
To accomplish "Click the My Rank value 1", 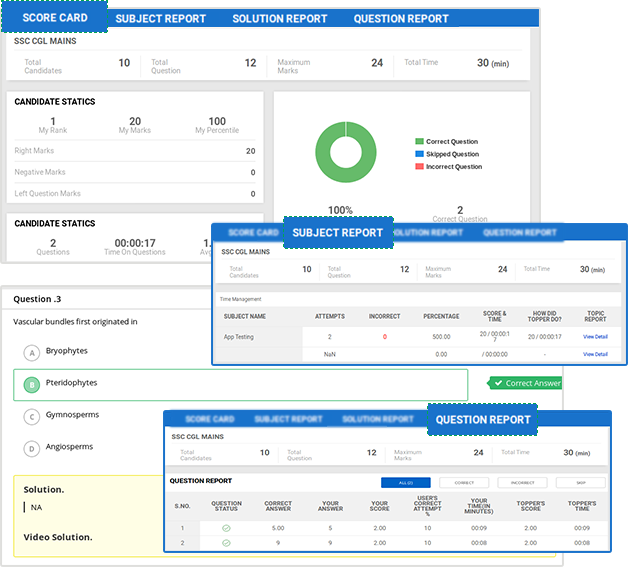I will pos(53,121).
